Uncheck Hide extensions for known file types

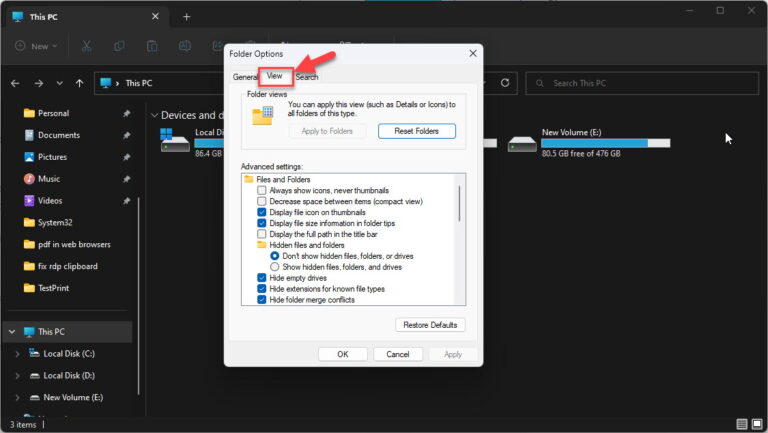[262, 289]
